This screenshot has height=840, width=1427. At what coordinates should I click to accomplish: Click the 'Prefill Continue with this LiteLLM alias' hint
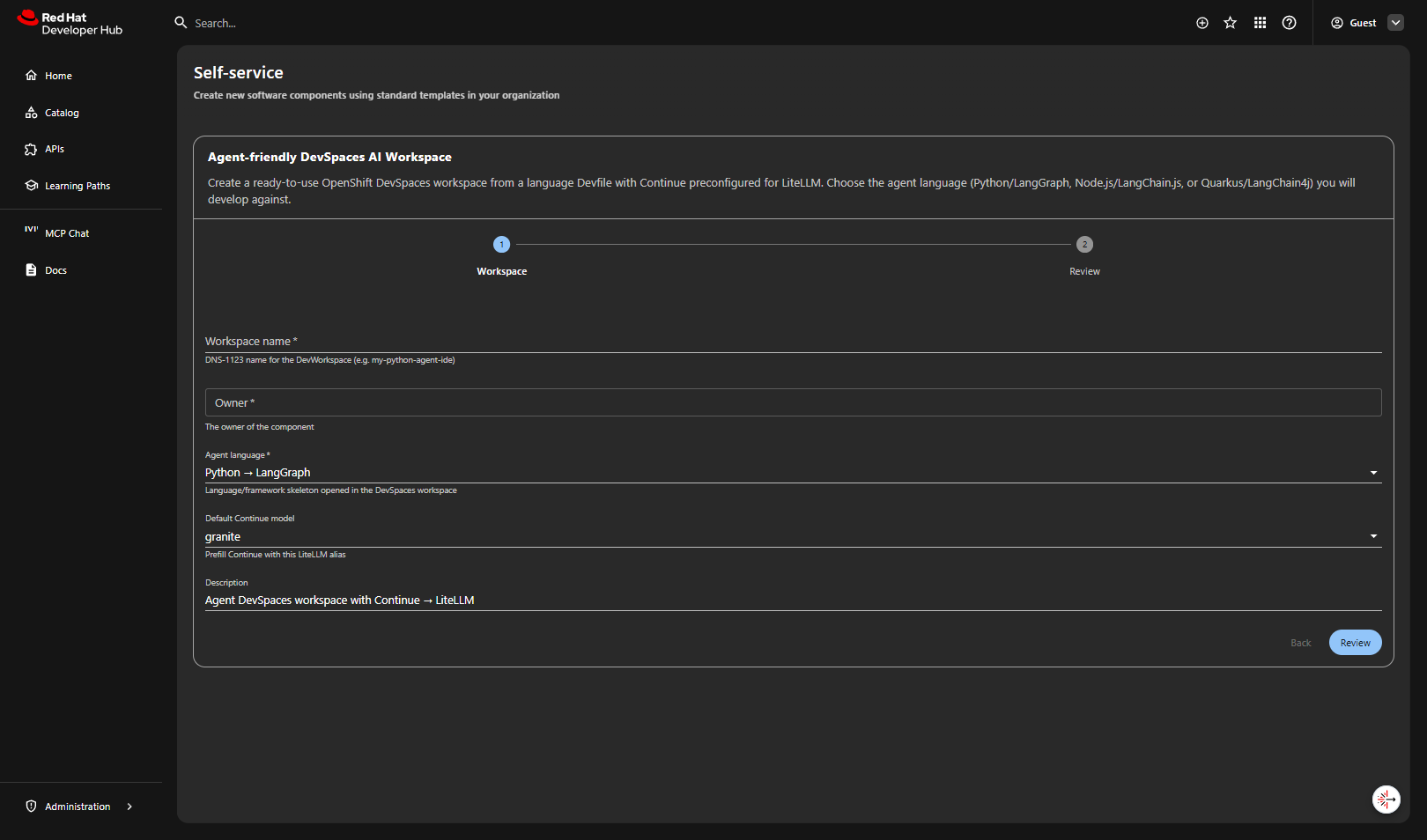[276, 555]
